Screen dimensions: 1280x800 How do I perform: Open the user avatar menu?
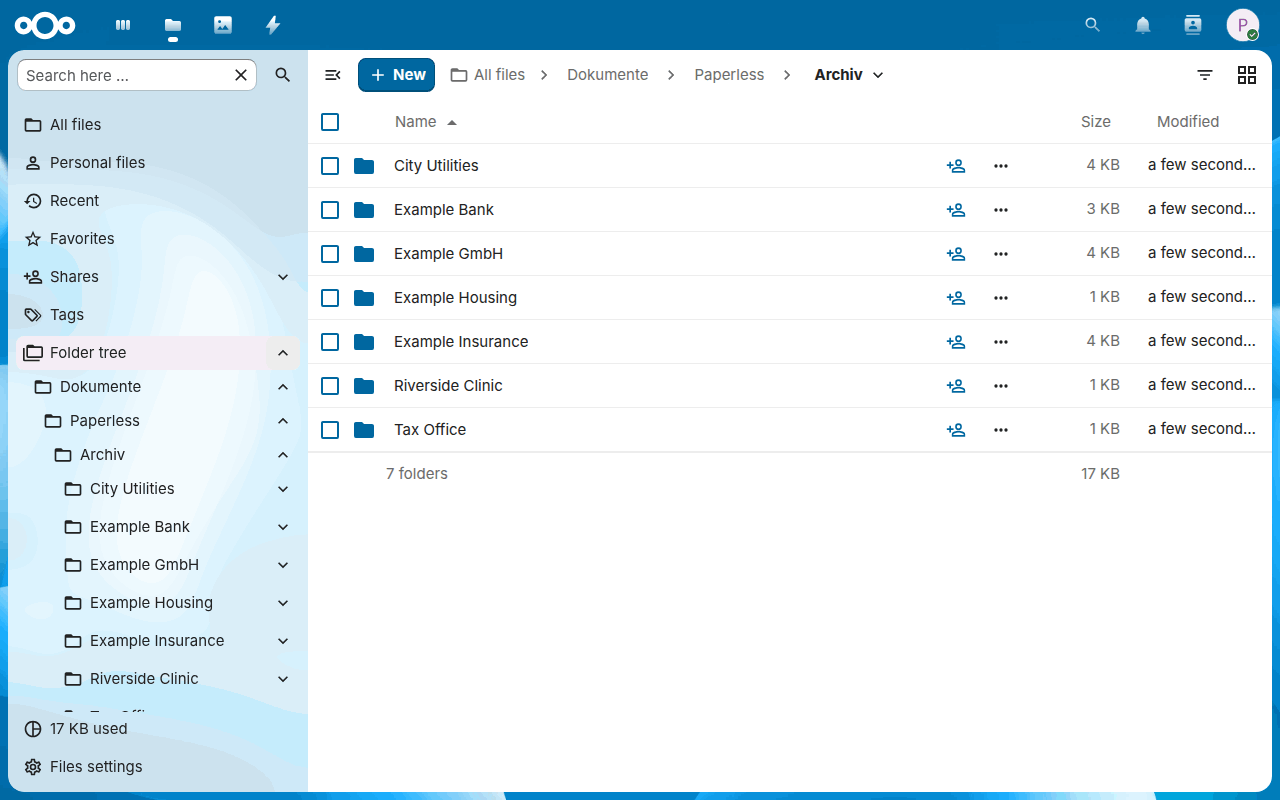(x=1243, y=25)
